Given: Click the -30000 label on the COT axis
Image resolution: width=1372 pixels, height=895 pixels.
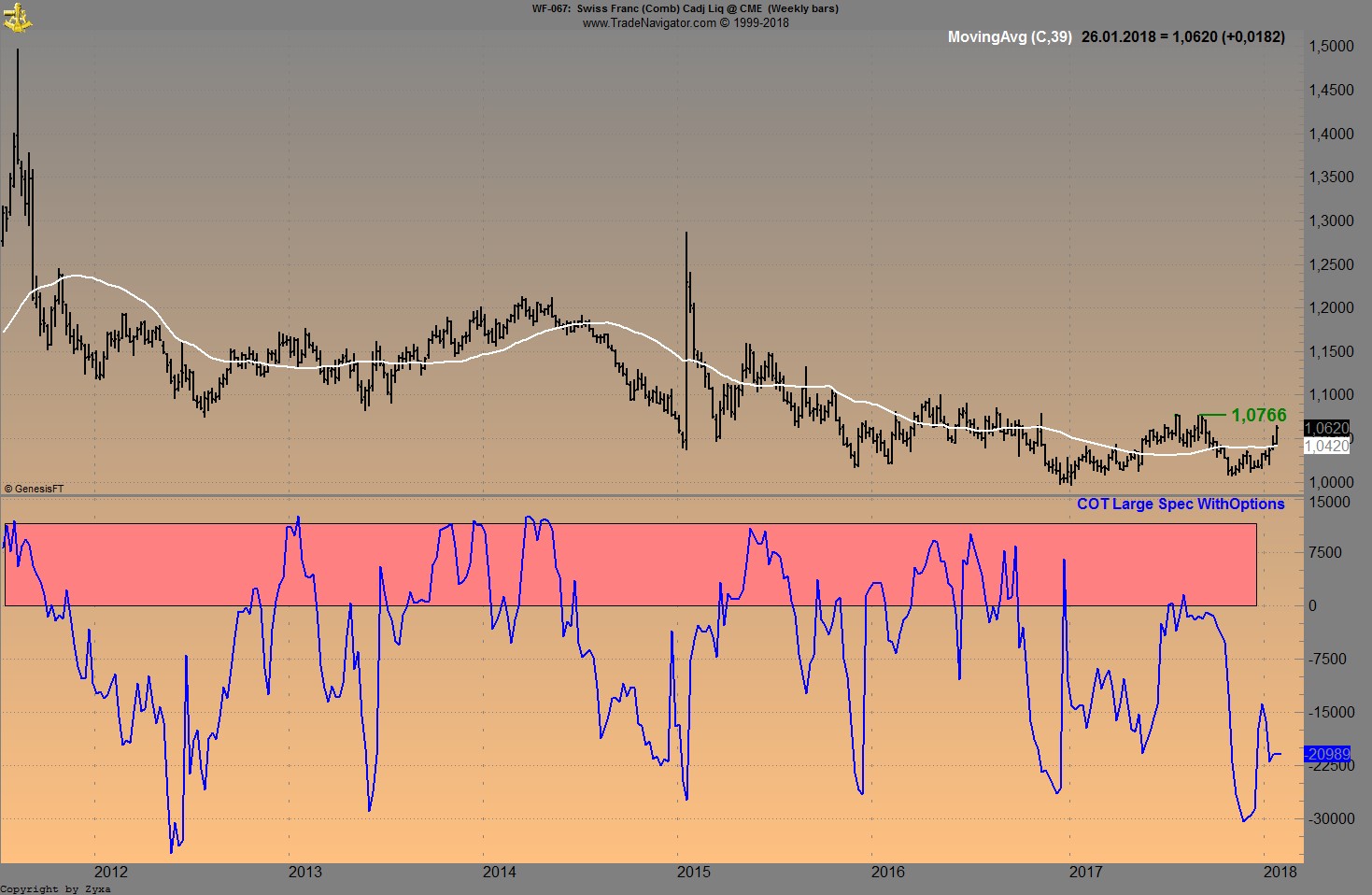Looking at the screenshot, I should (1331, 818).
